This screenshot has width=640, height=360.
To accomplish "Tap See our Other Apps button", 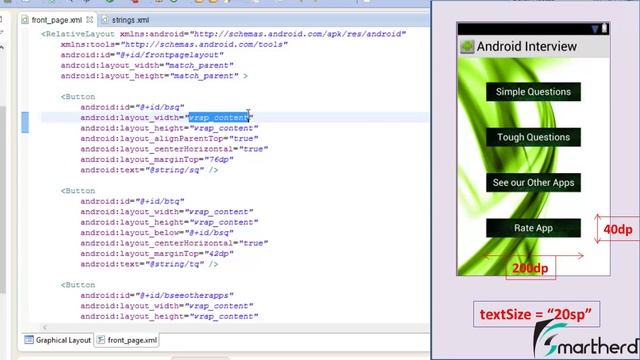I will 533,182.
